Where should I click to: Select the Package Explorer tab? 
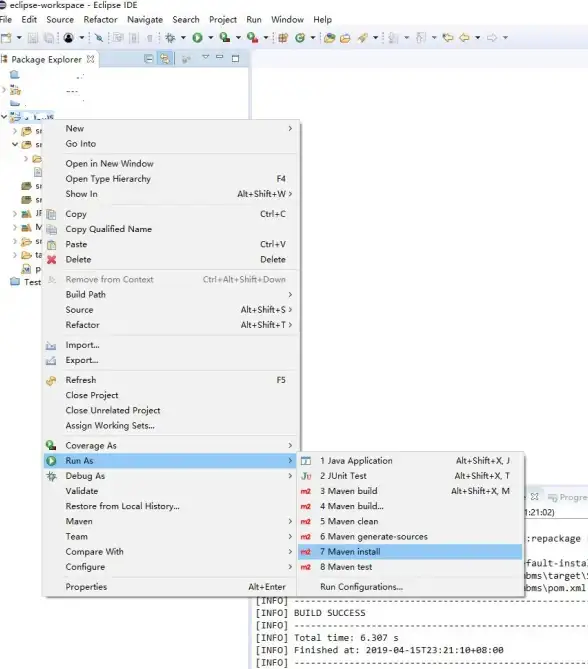point(46,59)
